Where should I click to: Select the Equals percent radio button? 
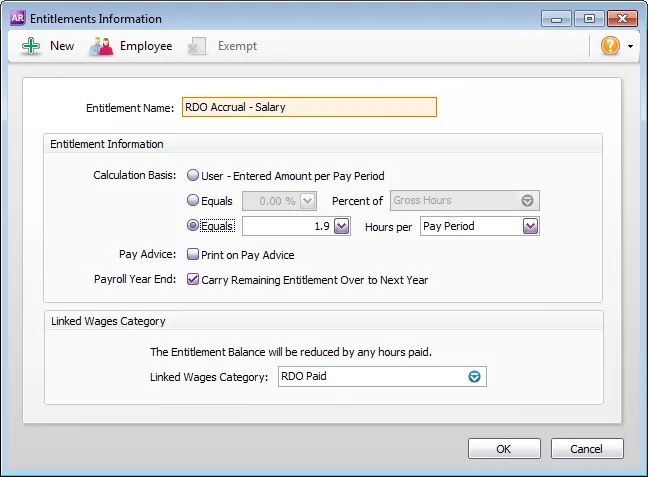coord(193,200)
